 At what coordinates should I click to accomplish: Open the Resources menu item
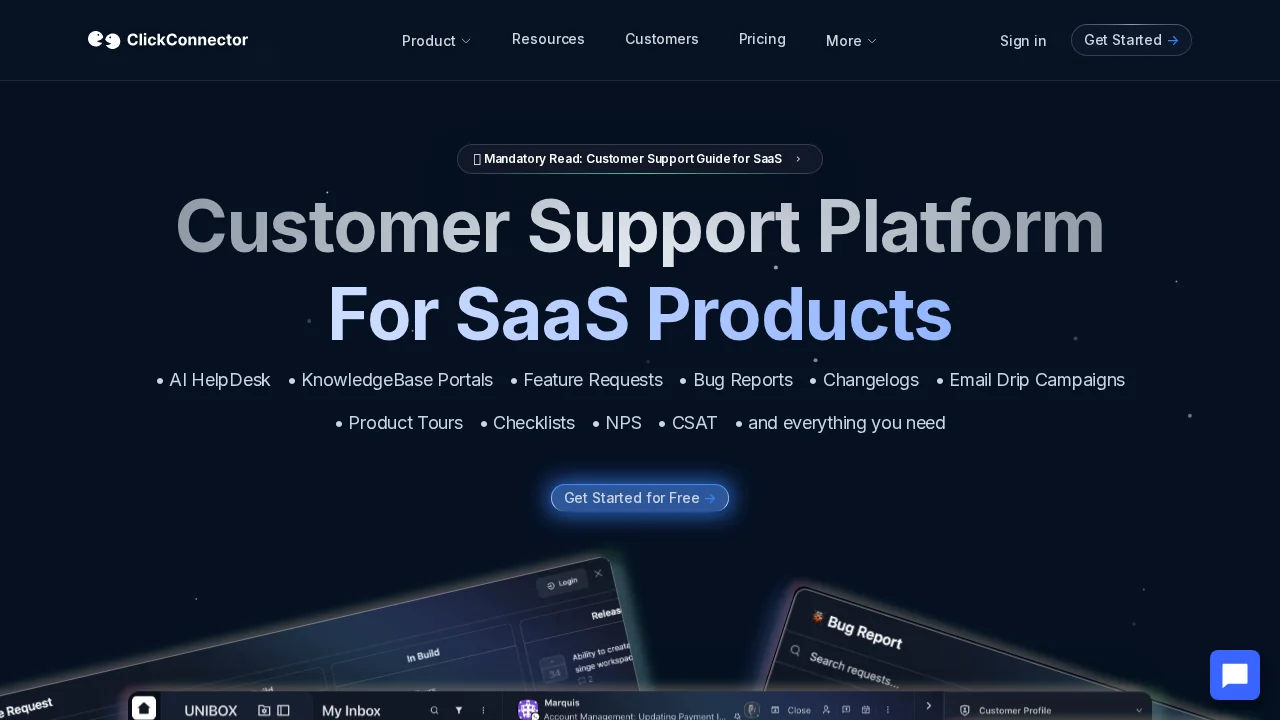coord(548,39)
